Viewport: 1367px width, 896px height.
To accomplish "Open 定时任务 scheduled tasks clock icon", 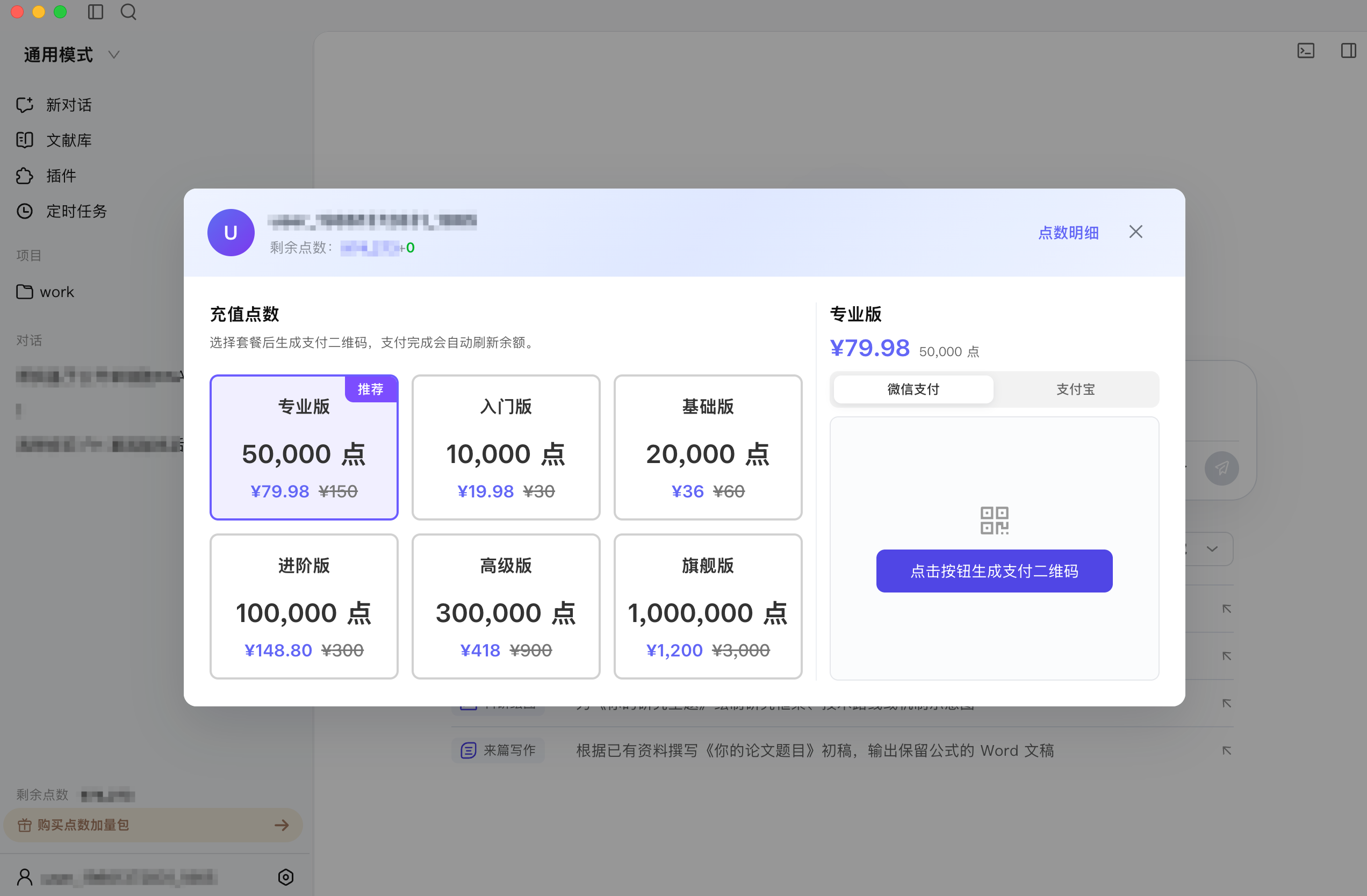I will 25,211.
